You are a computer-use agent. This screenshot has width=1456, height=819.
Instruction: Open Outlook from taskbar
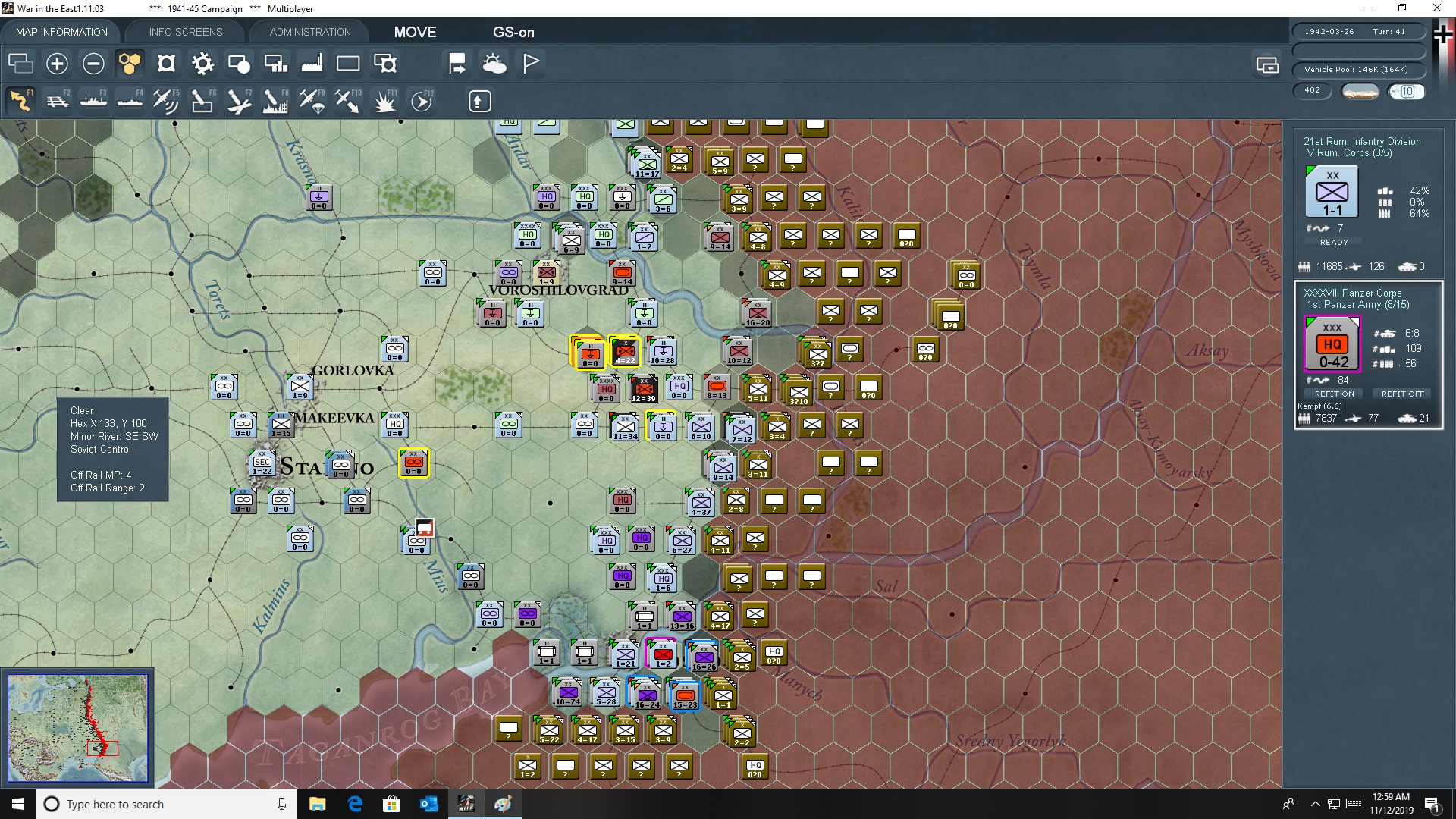pyautogui.click(x=428, y=804)
